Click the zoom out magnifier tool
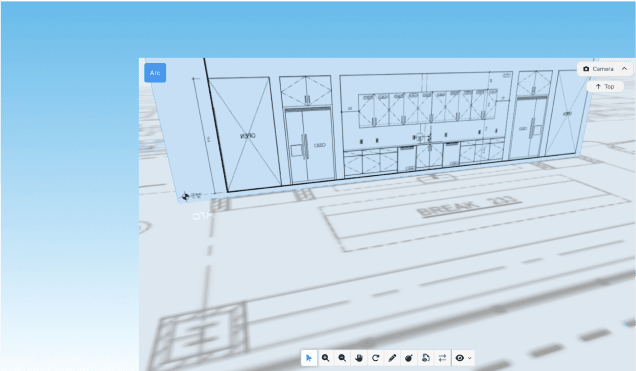The image size is (636, 371). point(342,358)
